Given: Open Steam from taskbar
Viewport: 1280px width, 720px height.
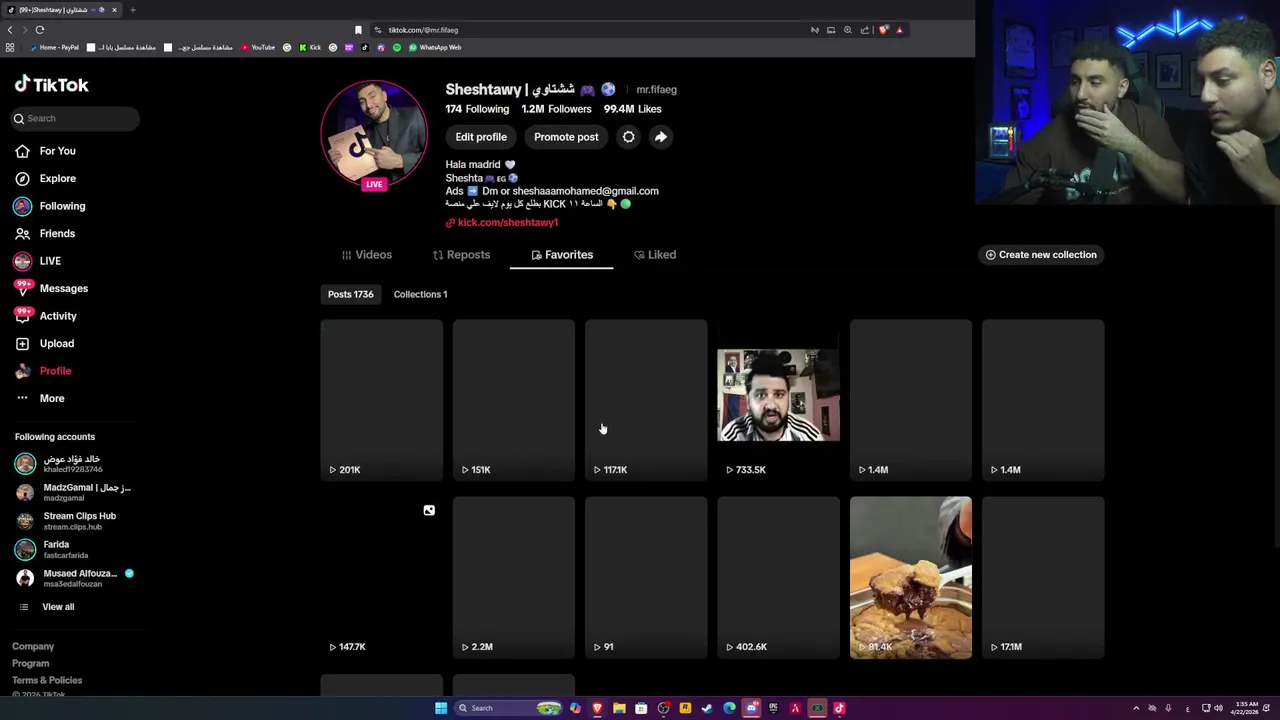Looking at the screenshot, I should 707,708.
